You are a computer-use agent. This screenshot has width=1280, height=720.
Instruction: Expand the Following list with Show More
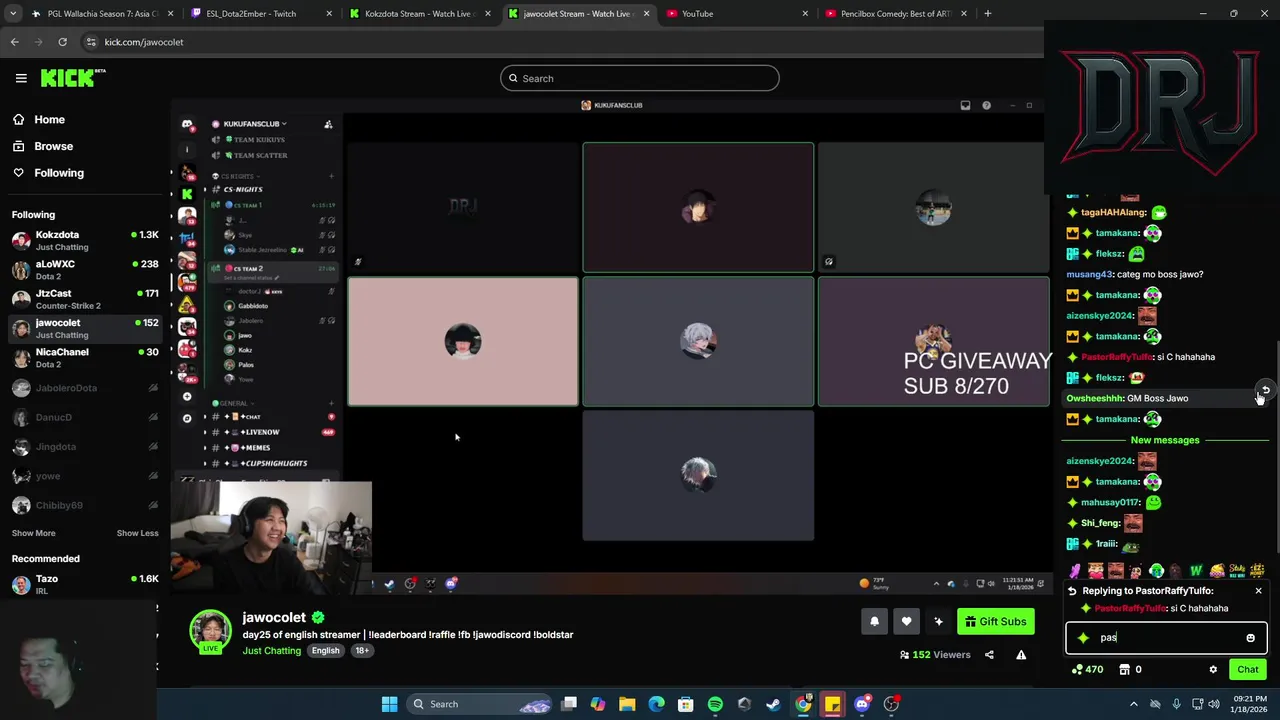point(33,533)
